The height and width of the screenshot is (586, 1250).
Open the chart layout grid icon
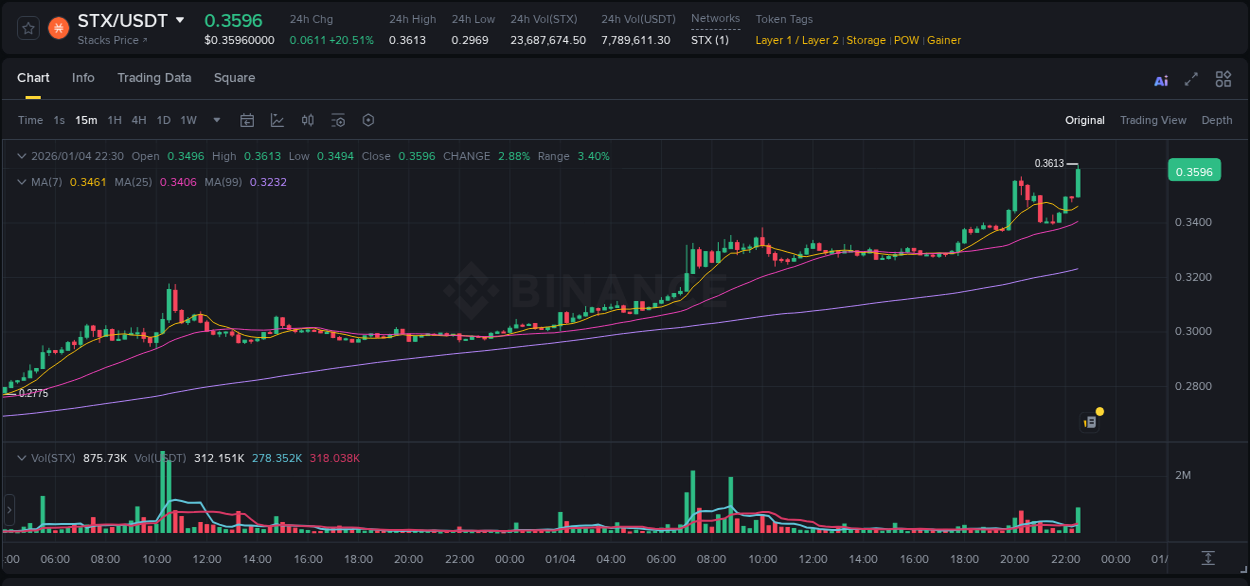pyautogui.click(x=1223, y=79)
